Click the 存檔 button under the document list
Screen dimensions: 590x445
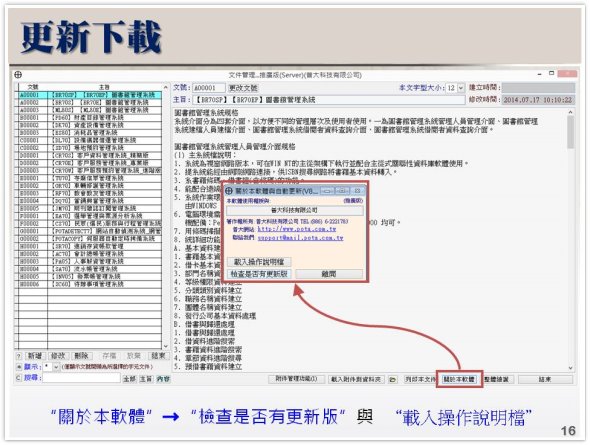tap(109, 355)
